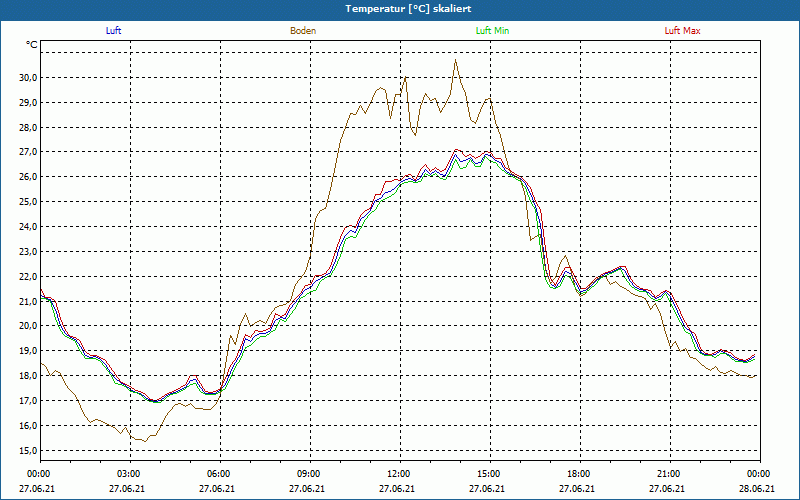This screenshot has width=800, height=500.
Task: Click the '23,0' y-axis value
Action: 28,252
